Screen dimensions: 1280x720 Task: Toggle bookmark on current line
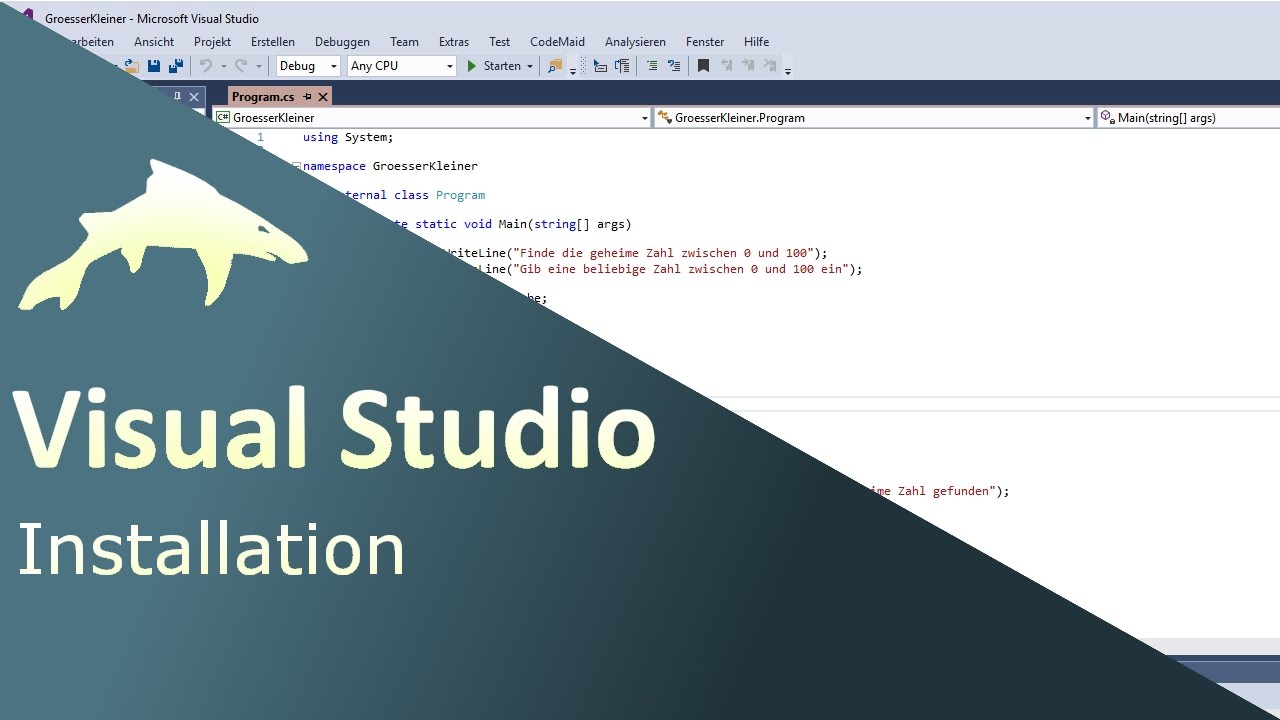(x=704, y=66)
